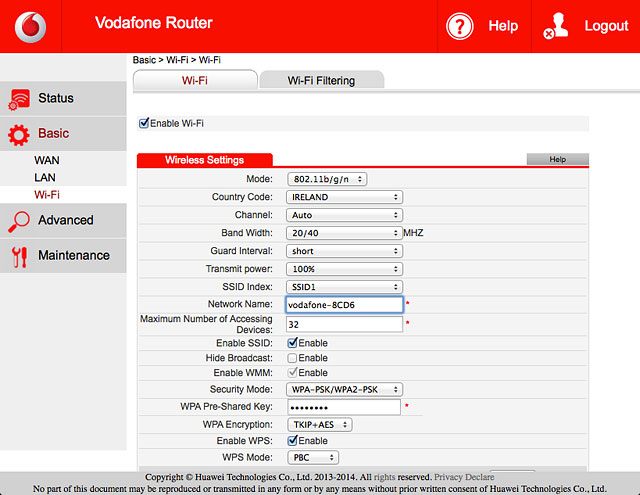
Task: Click the Help text in header
Action: point(503,26)
